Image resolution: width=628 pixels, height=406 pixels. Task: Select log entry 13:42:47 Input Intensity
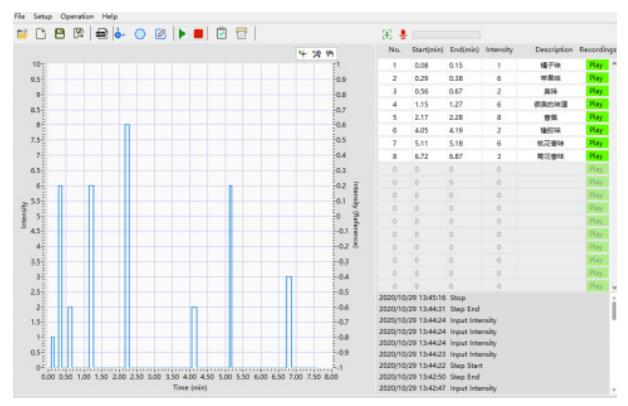click(438, 388)
